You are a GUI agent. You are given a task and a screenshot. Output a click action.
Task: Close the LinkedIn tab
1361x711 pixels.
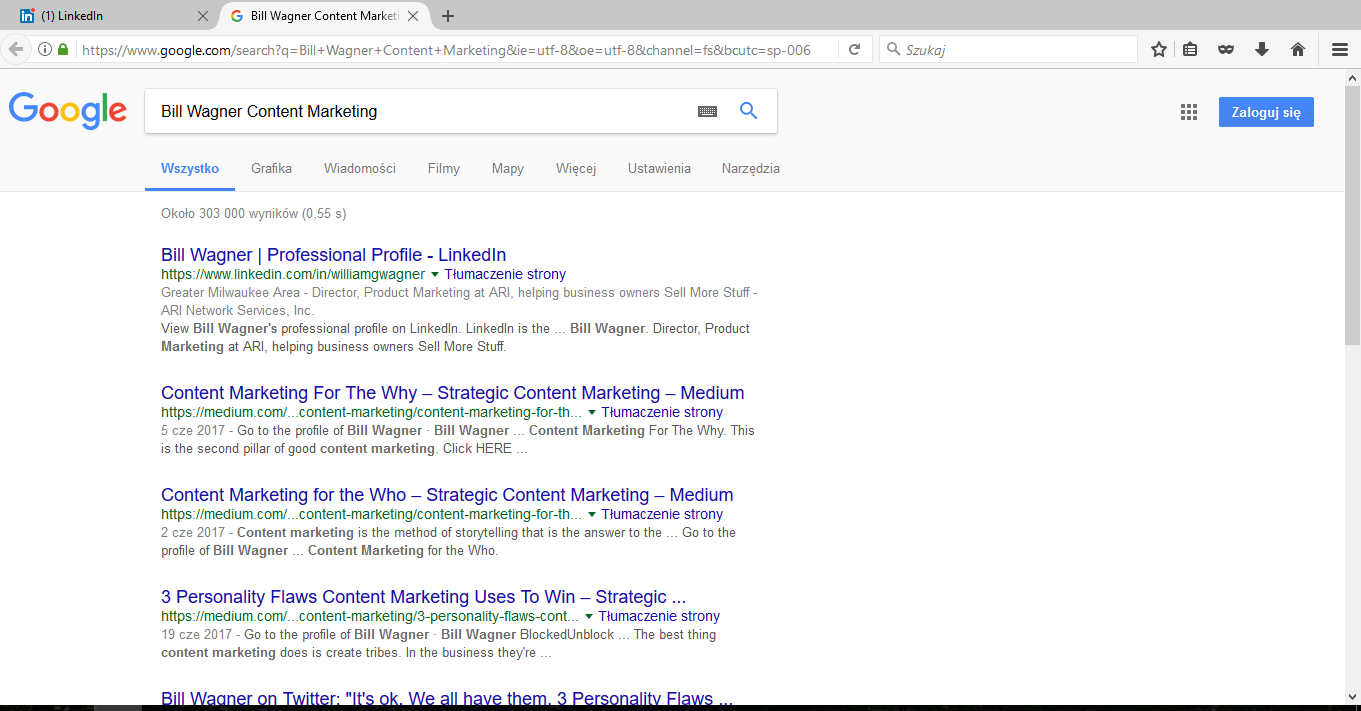pos(204,16)
